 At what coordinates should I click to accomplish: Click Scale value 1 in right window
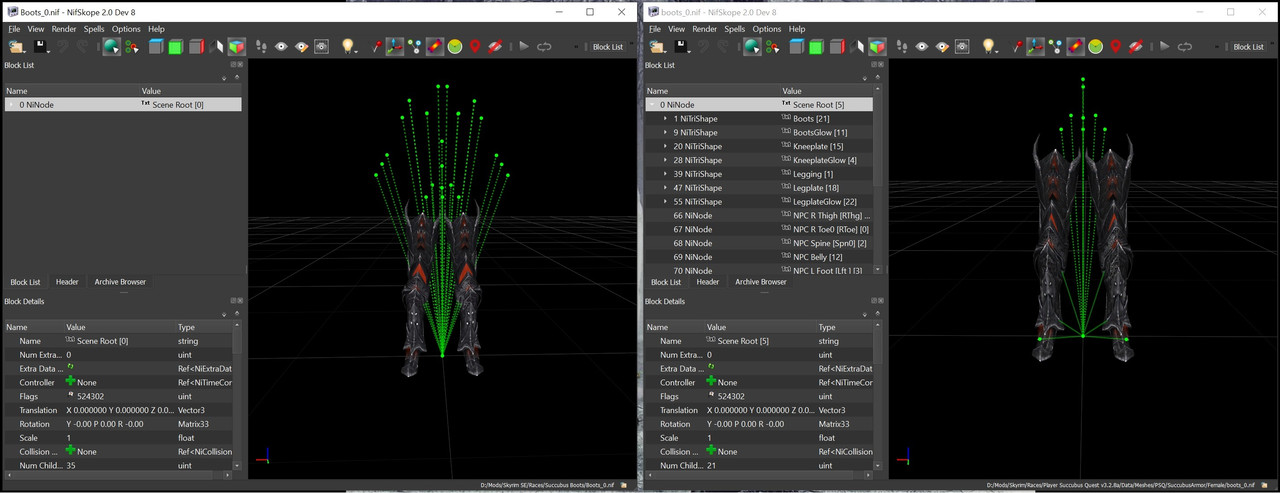pyautogui.click(x=710, y=438)
